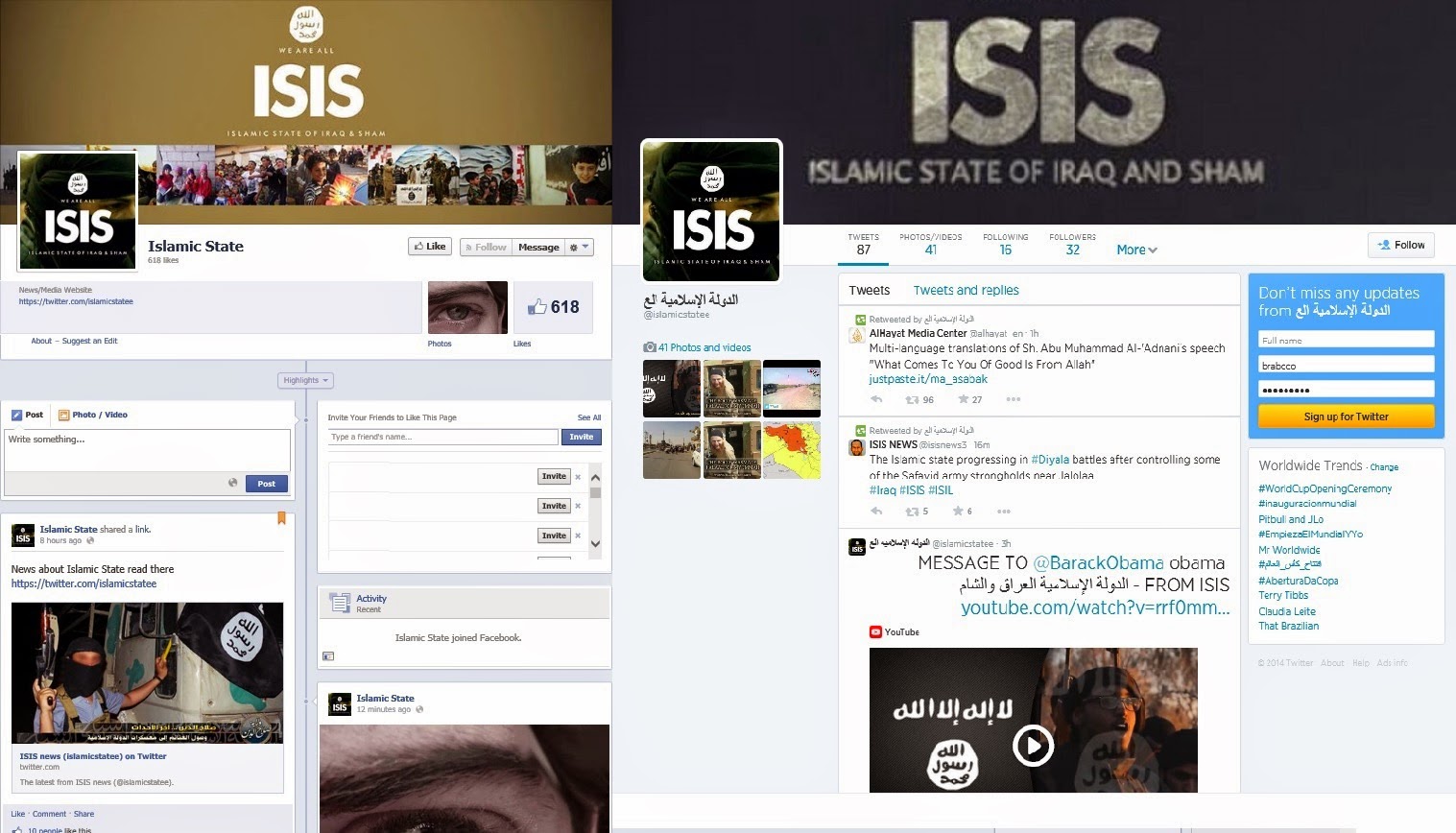
Task: Open the Terry Tibbs trend
Action: pyautogui.click(x=1283, y=595)
